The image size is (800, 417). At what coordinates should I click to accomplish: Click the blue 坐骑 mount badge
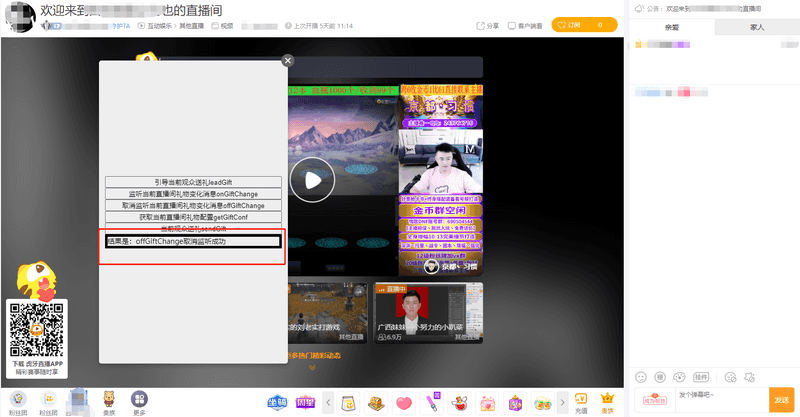coord(277,402)
